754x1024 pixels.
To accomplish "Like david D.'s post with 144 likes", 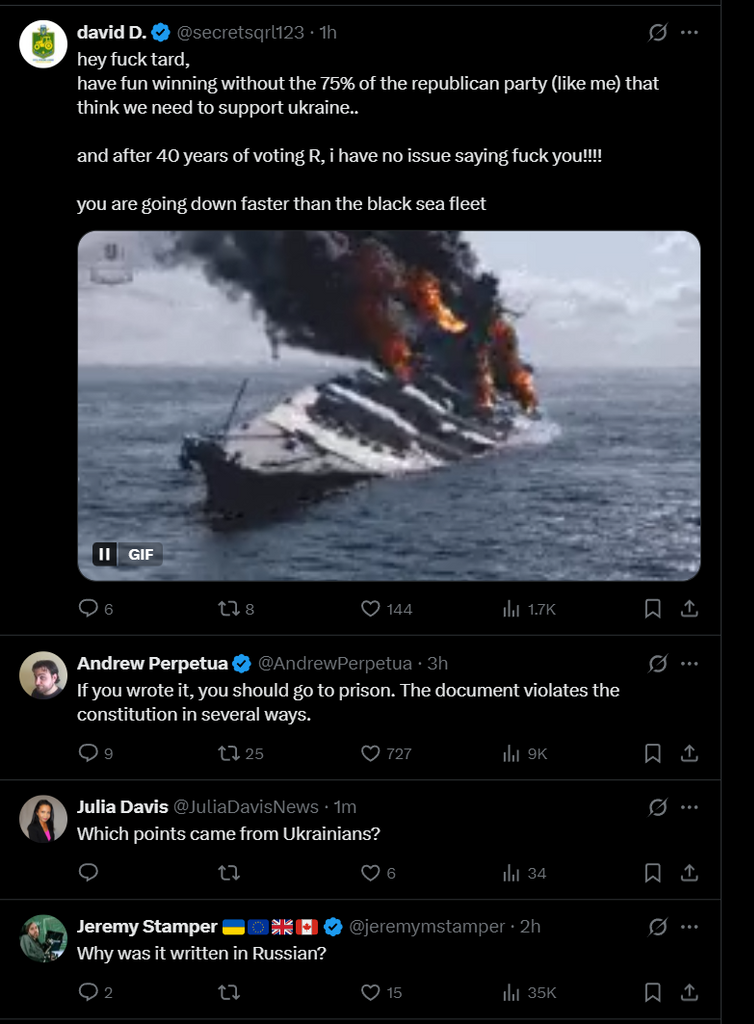I will [x=371, y=608].
